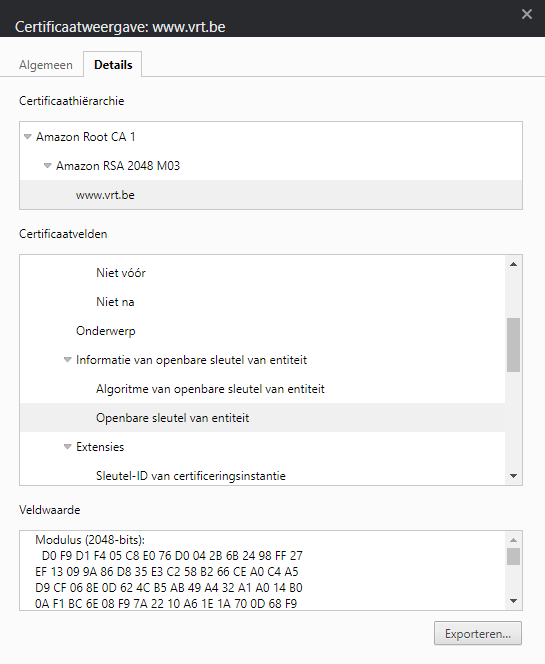Collapse Informatie van openbare sleutel van entiteit

[x=67, y=360]
